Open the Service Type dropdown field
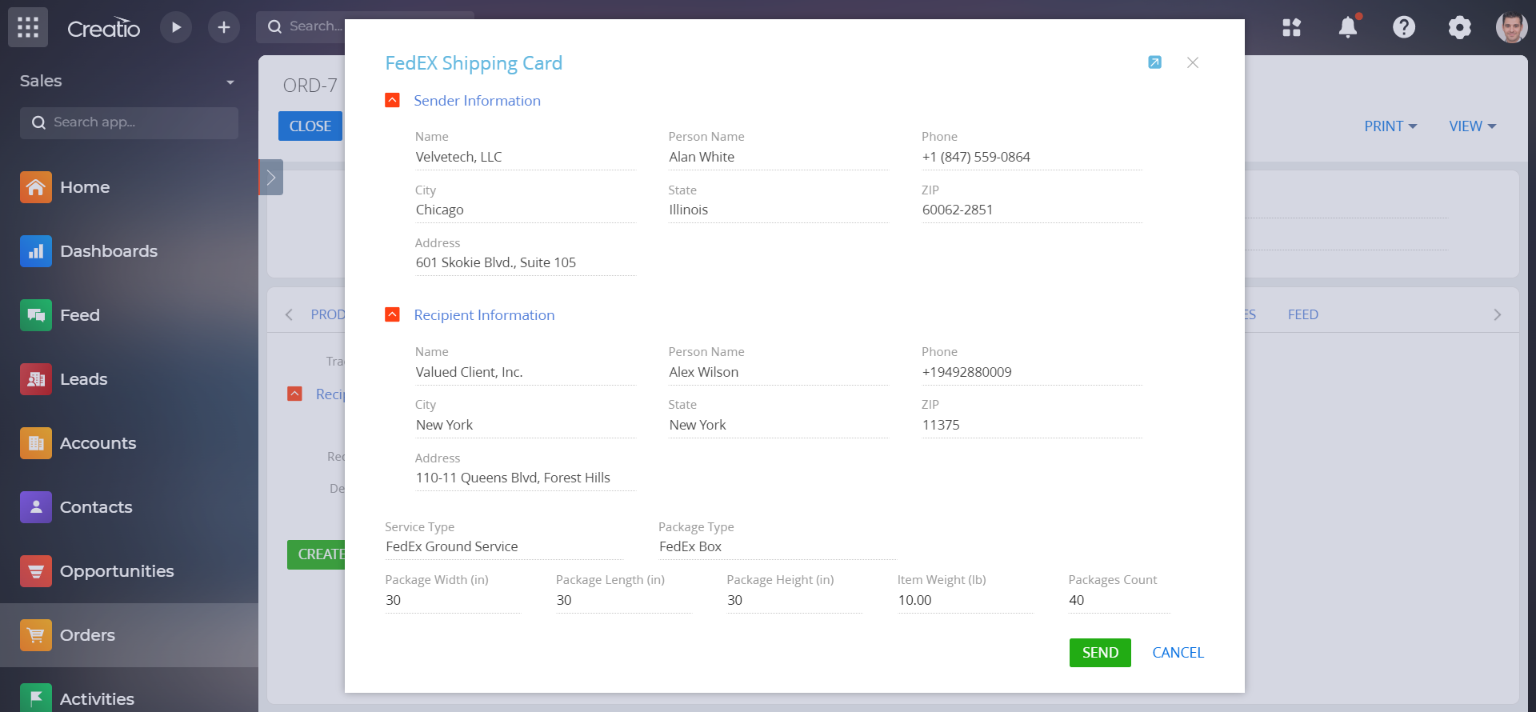The image size is (1536, 712). click(x=504, y=547)
